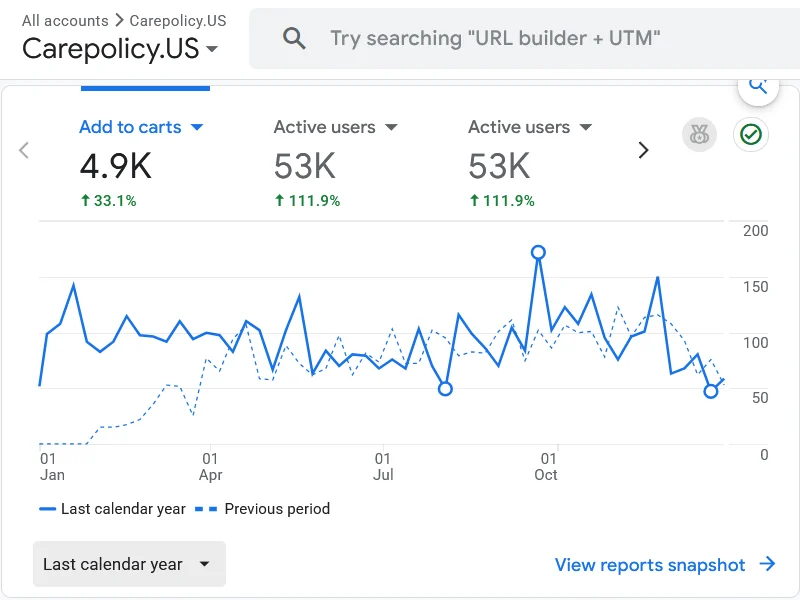Click the Last calendar year legend entry
800x600 pixels.
[x=113, y=509]
